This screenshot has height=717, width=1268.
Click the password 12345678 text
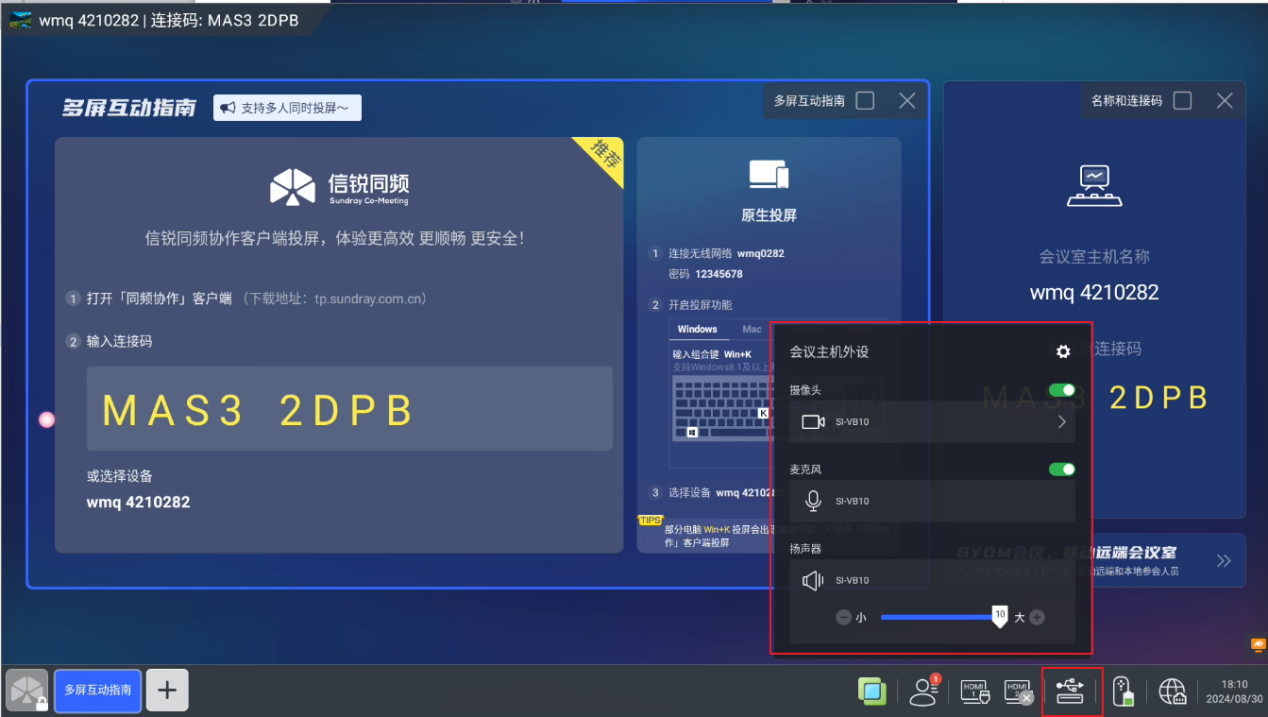point(719,274)
